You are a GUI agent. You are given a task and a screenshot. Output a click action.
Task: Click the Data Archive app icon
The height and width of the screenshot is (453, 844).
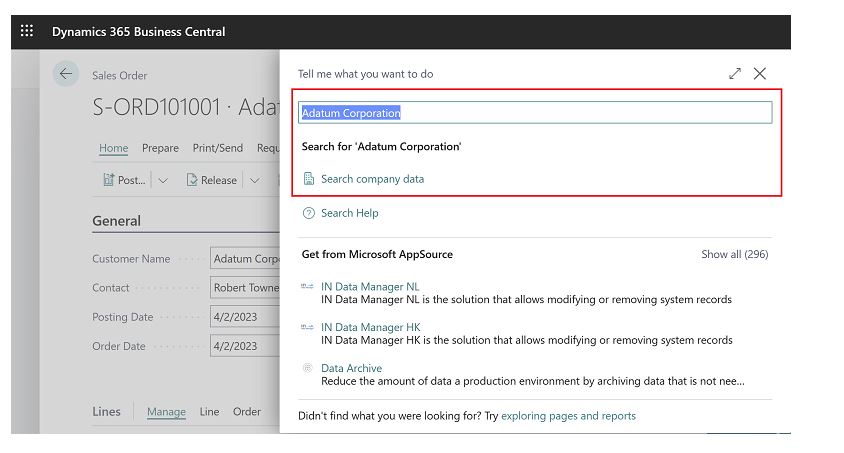point(308,369)
